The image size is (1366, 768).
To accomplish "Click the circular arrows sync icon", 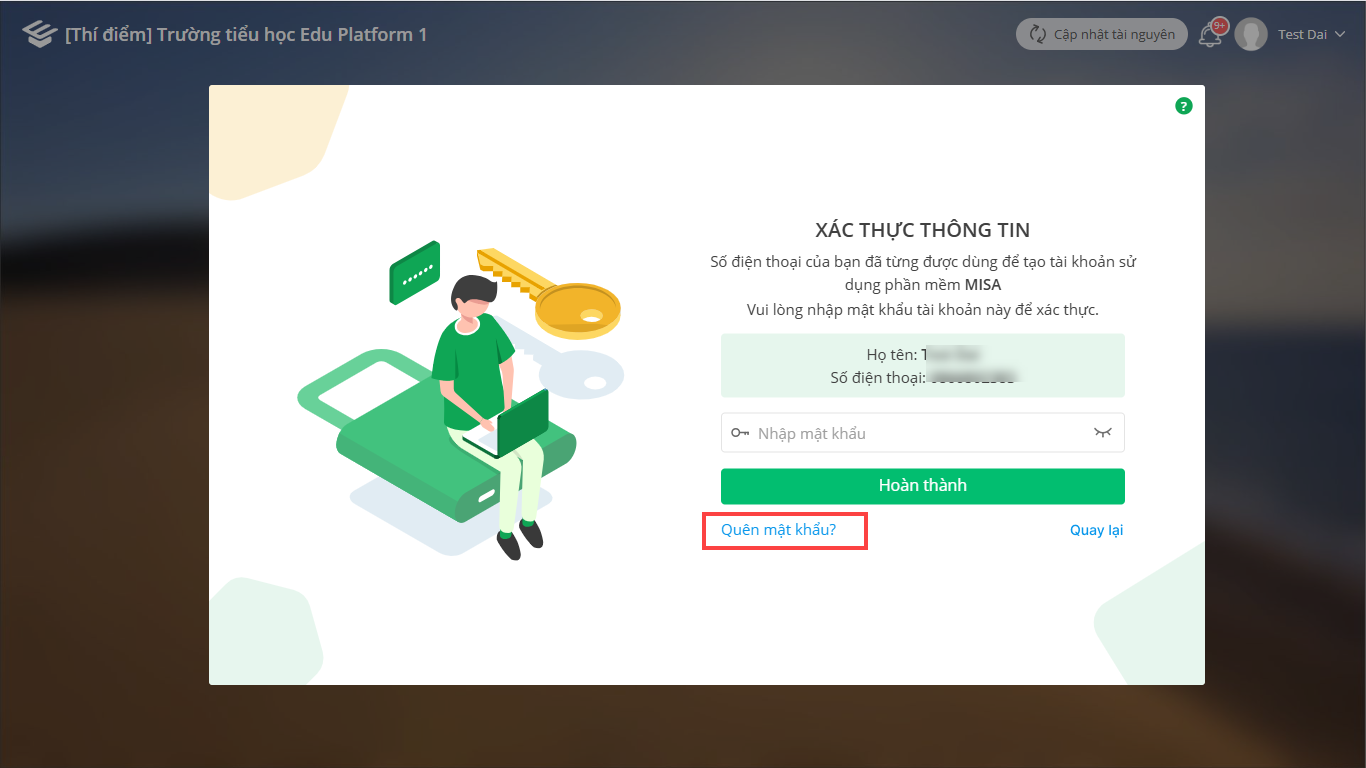I will [x=1037, y=34].
